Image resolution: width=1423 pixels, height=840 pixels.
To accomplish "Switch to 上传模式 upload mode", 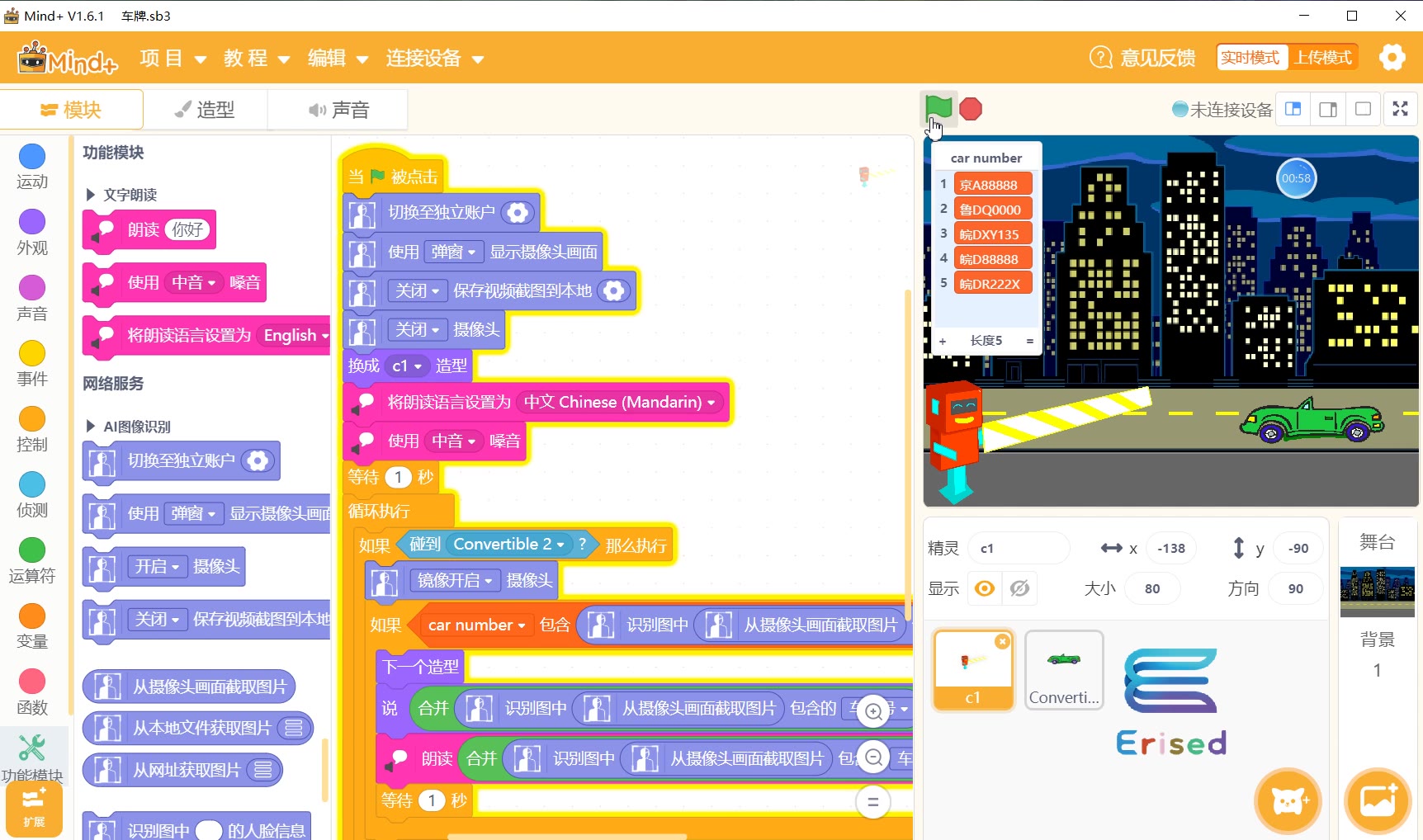I will click(1322, 58).
